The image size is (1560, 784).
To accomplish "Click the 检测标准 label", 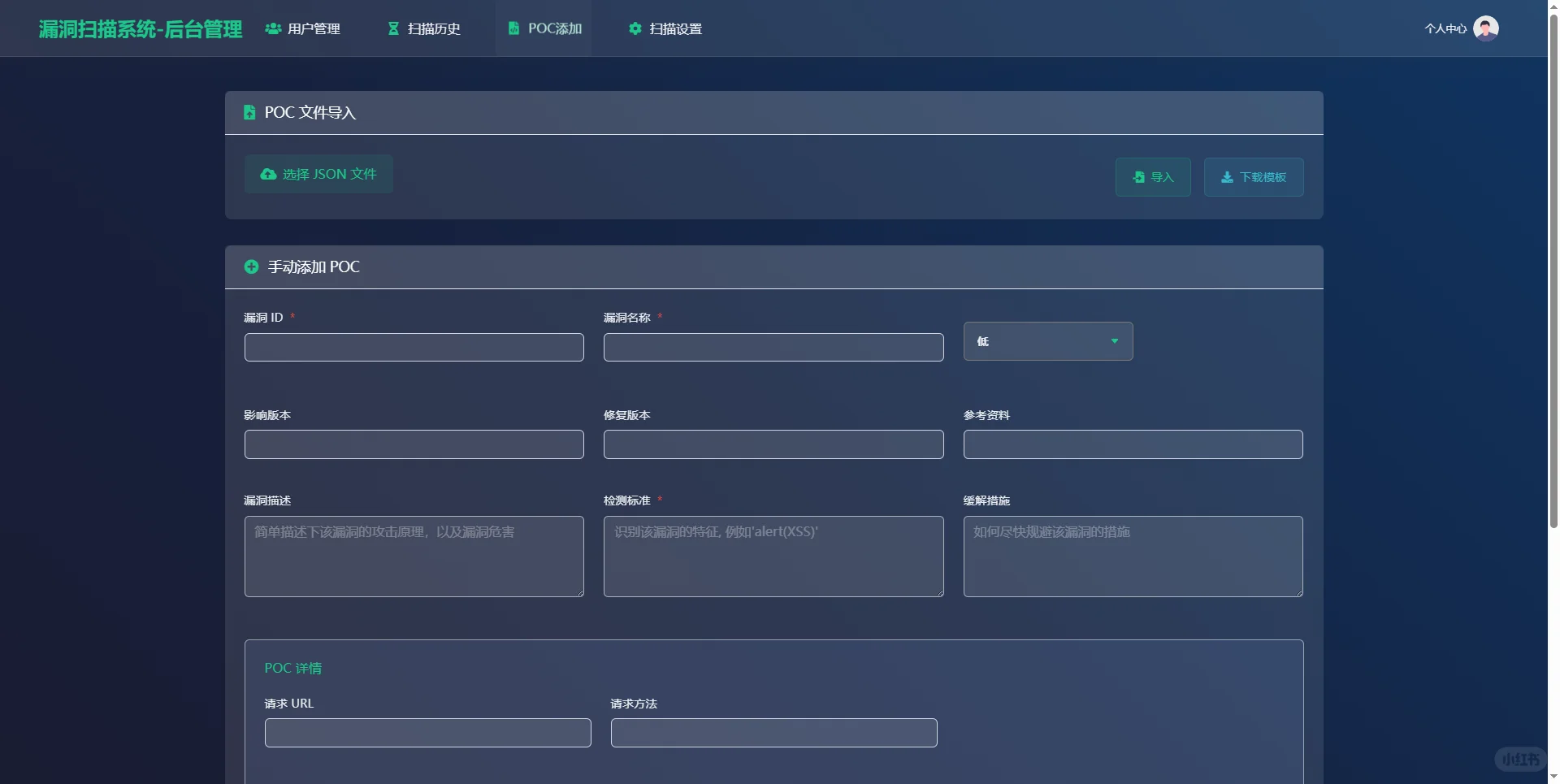I will point(627,500).
